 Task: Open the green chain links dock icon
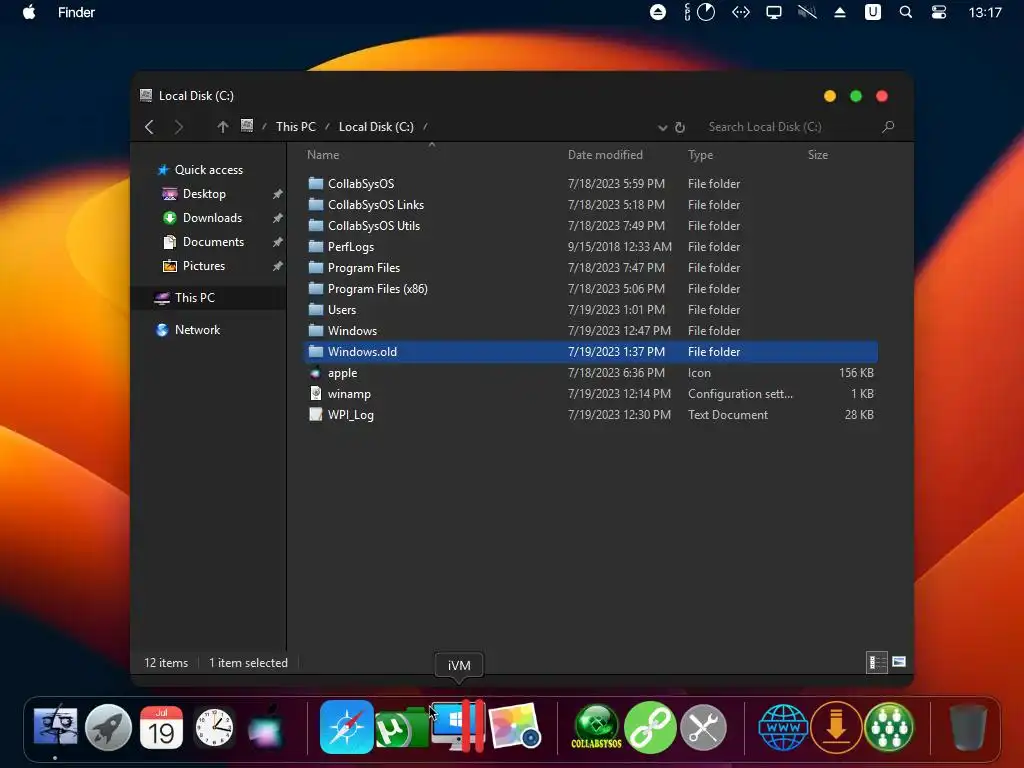point(650,727)
